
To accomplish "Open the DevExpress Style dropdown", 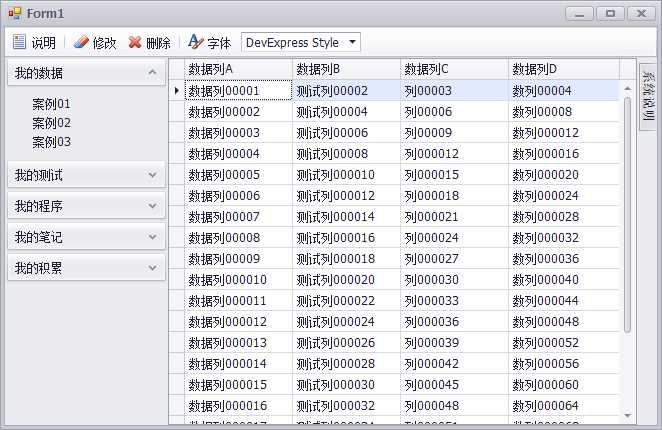I will click(353, 42).
